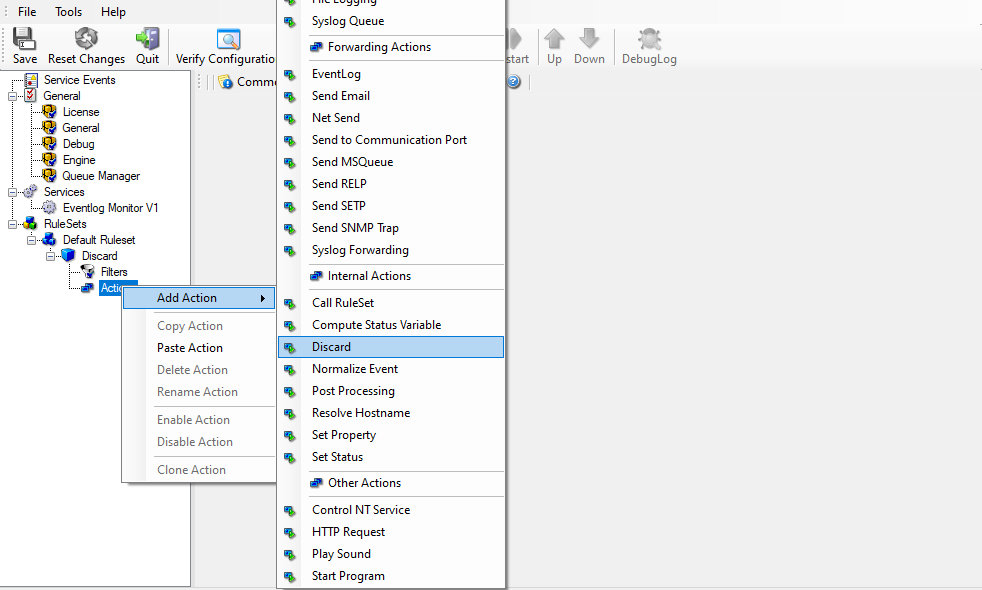Select Filters under Discard rule
Viewport: 982px width, 590px height.
click(114, 272)
